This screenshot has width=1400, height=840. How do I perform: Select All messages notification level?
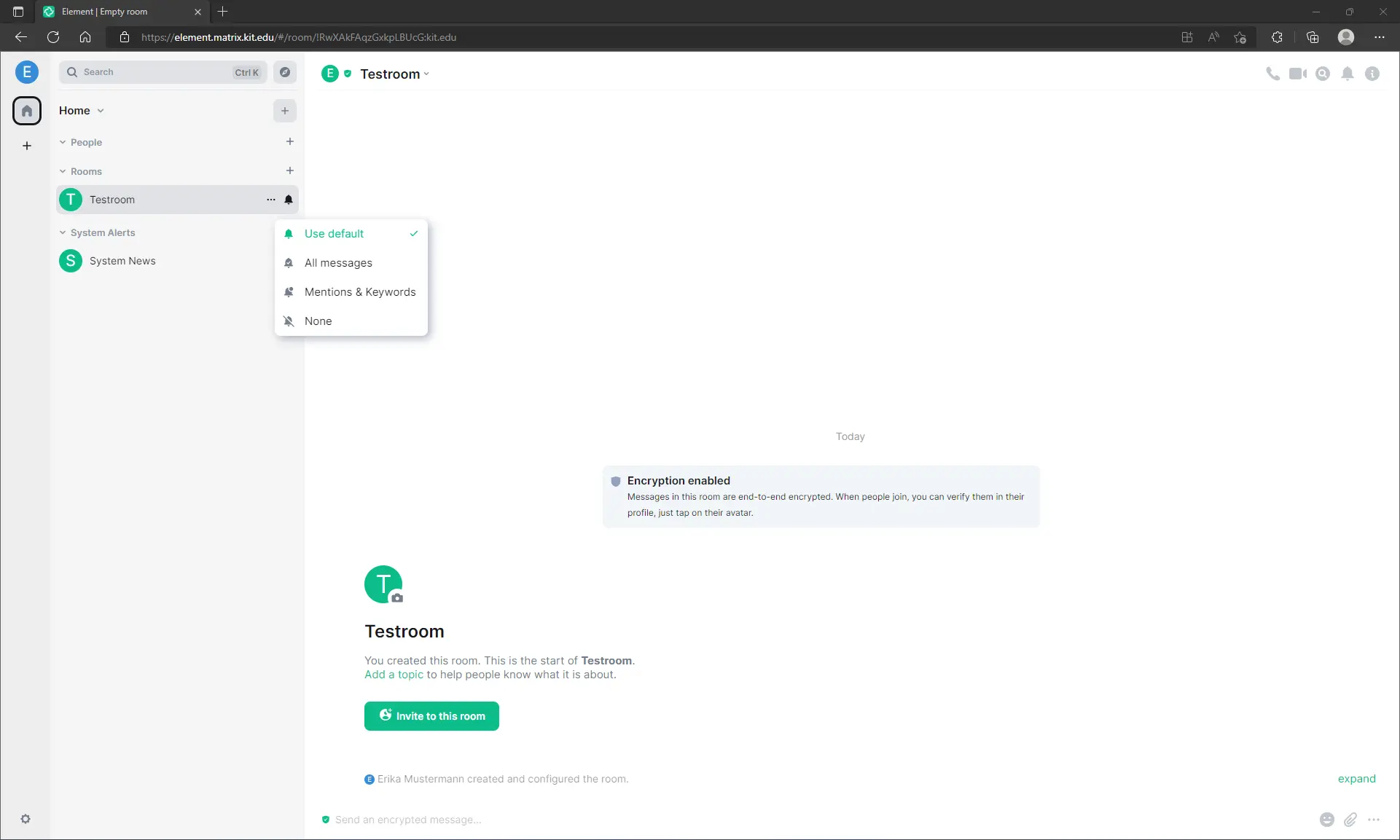[338, 263]
